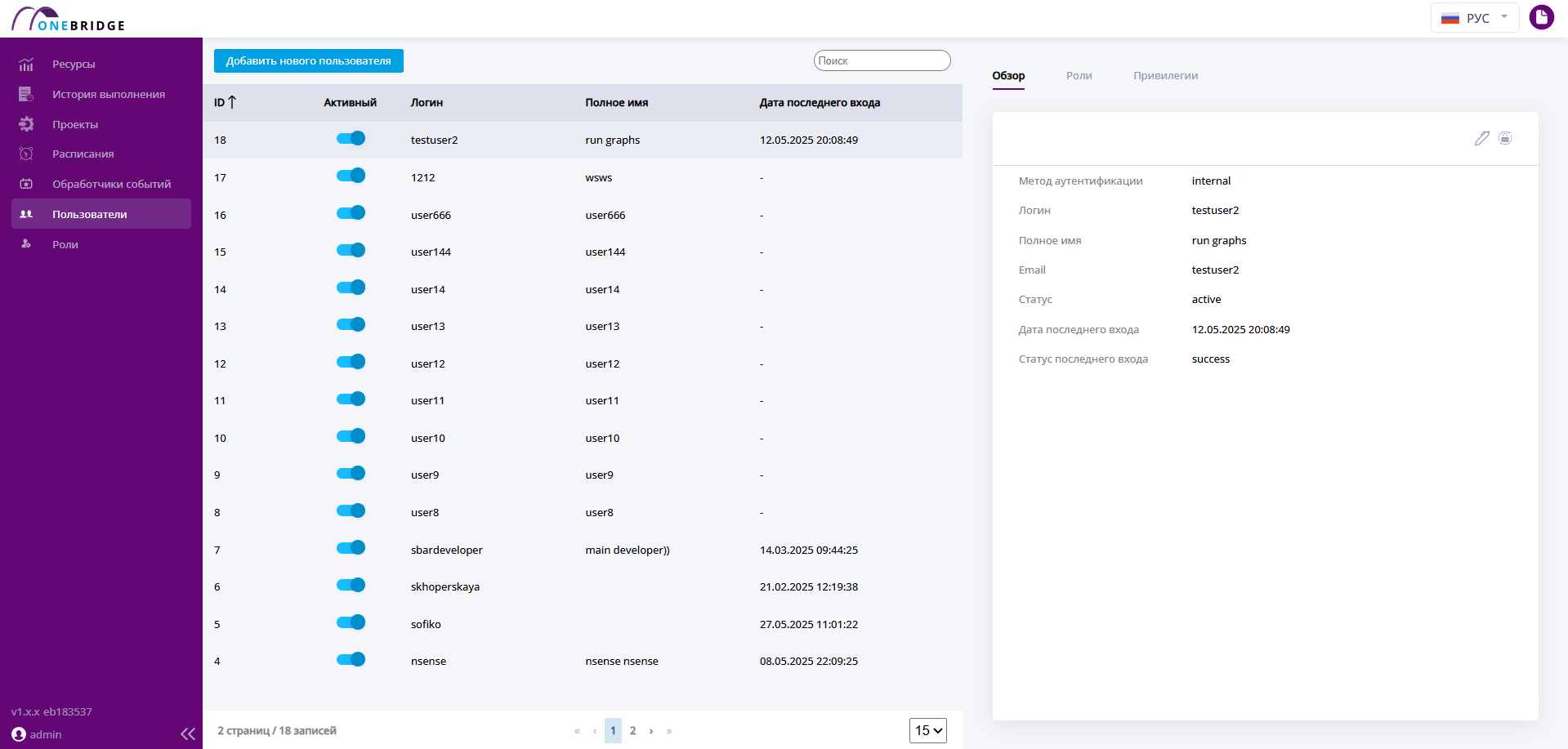Image resolution: width=1568 pixels, height=749 pixels.
Task: Disable active switch for sbardeveloper
Action: [351, 548]
